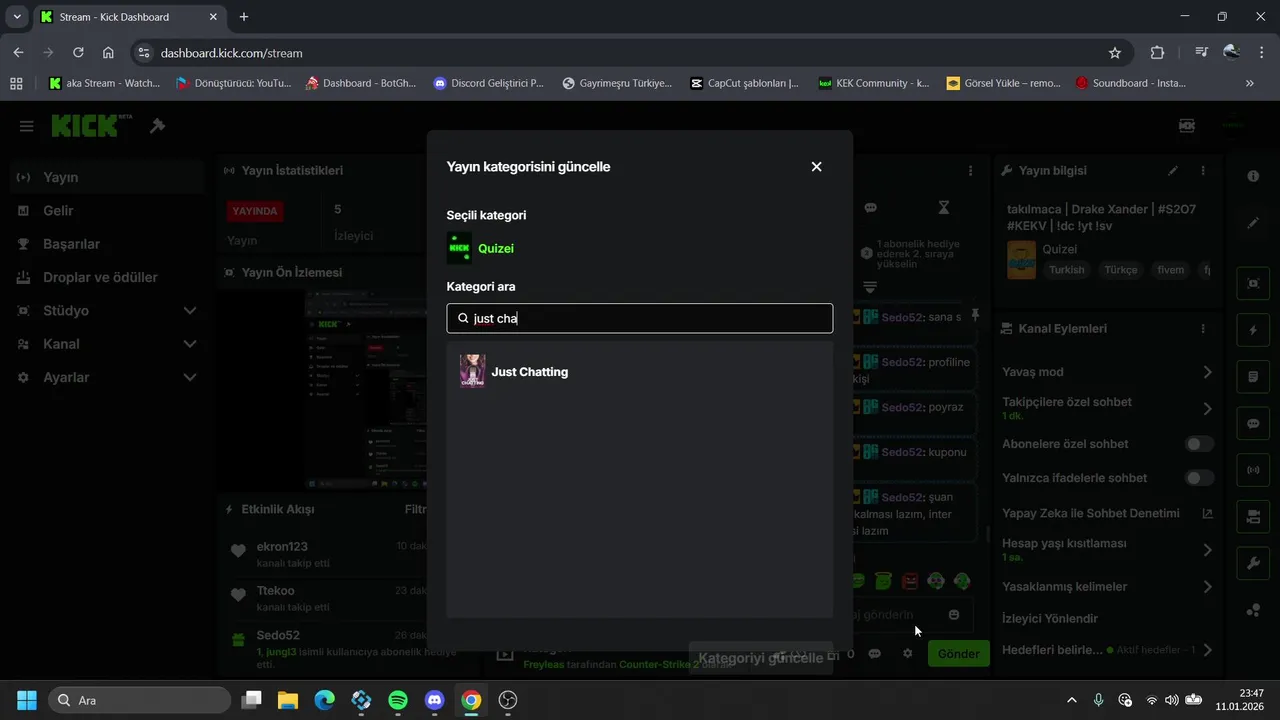Show more bookmarks chevron
This screenshot has width=1280, height=720.
tap(1249, 83)
